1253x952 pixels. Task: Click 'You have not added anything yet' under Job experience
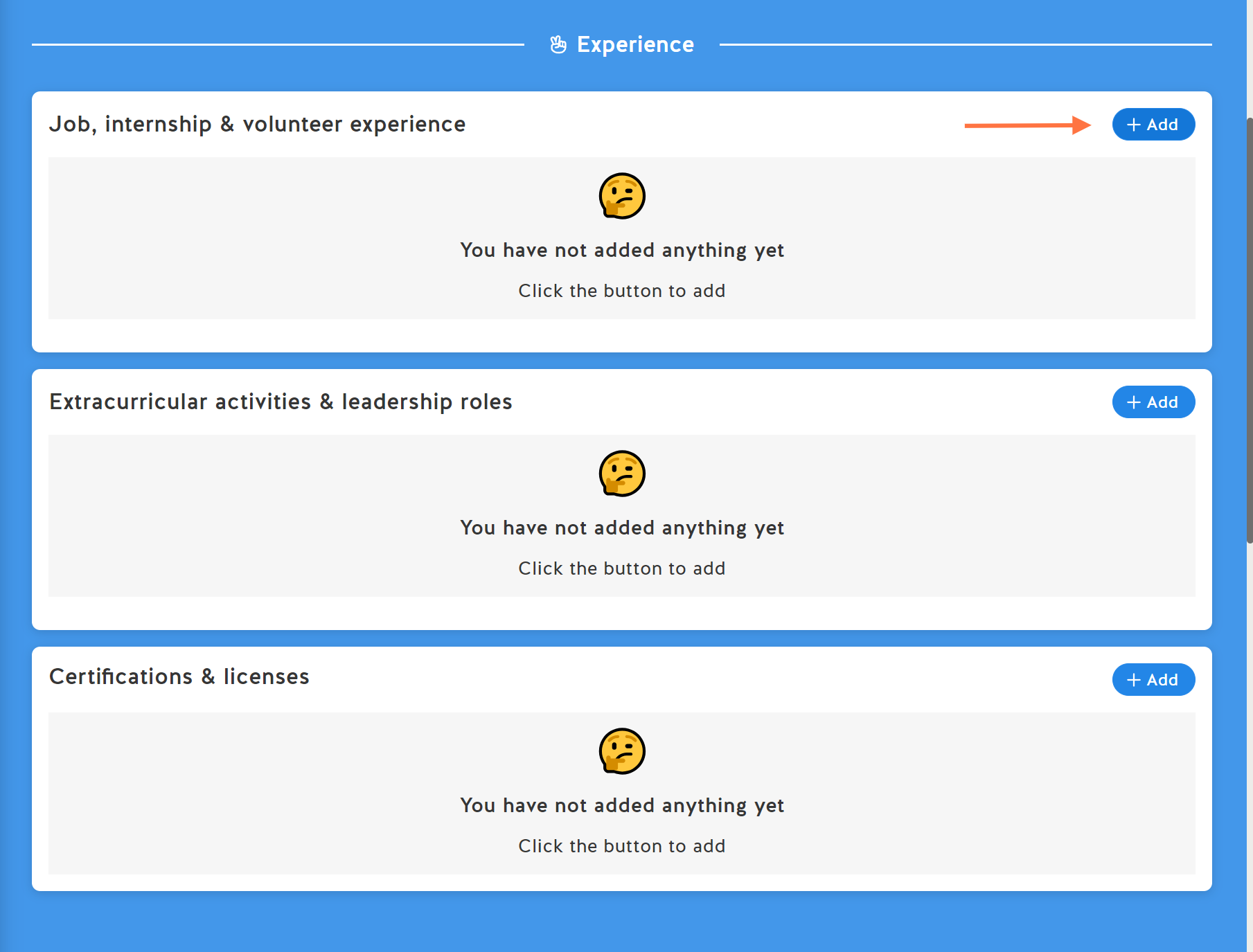point(622,250)
